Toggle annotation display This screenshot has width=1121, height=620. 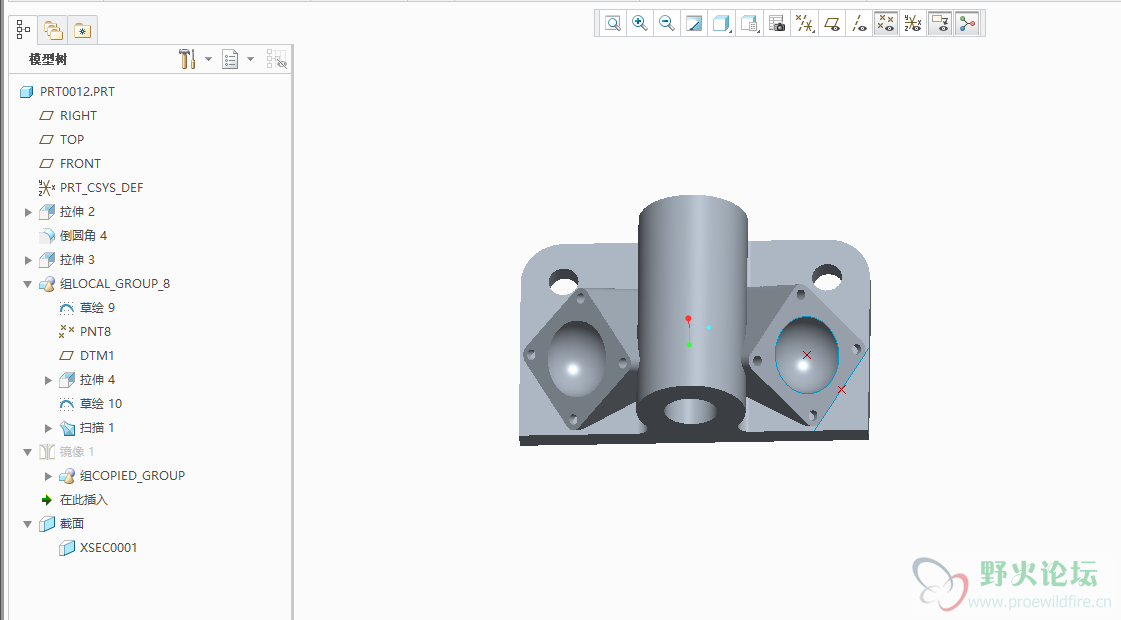tap(940, 24)
